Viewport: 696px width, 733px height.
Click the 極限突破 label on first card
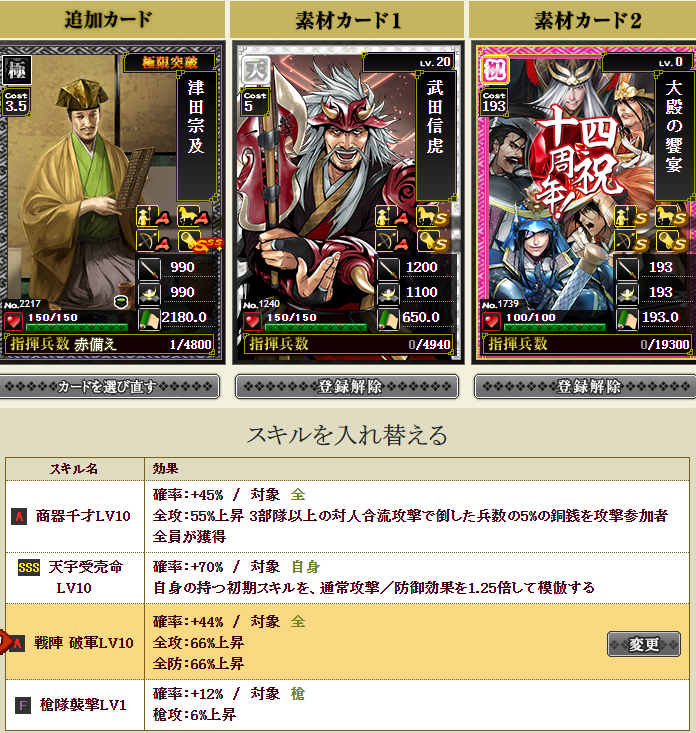[170, 62]
